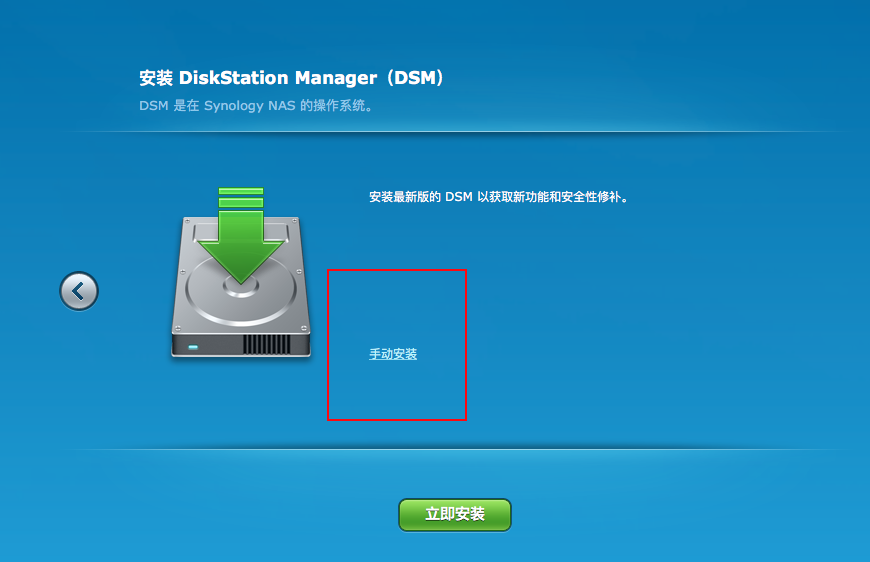870x562 pixels.
Task: Click the top edge of the red rectangle
Action: [397, 270]
